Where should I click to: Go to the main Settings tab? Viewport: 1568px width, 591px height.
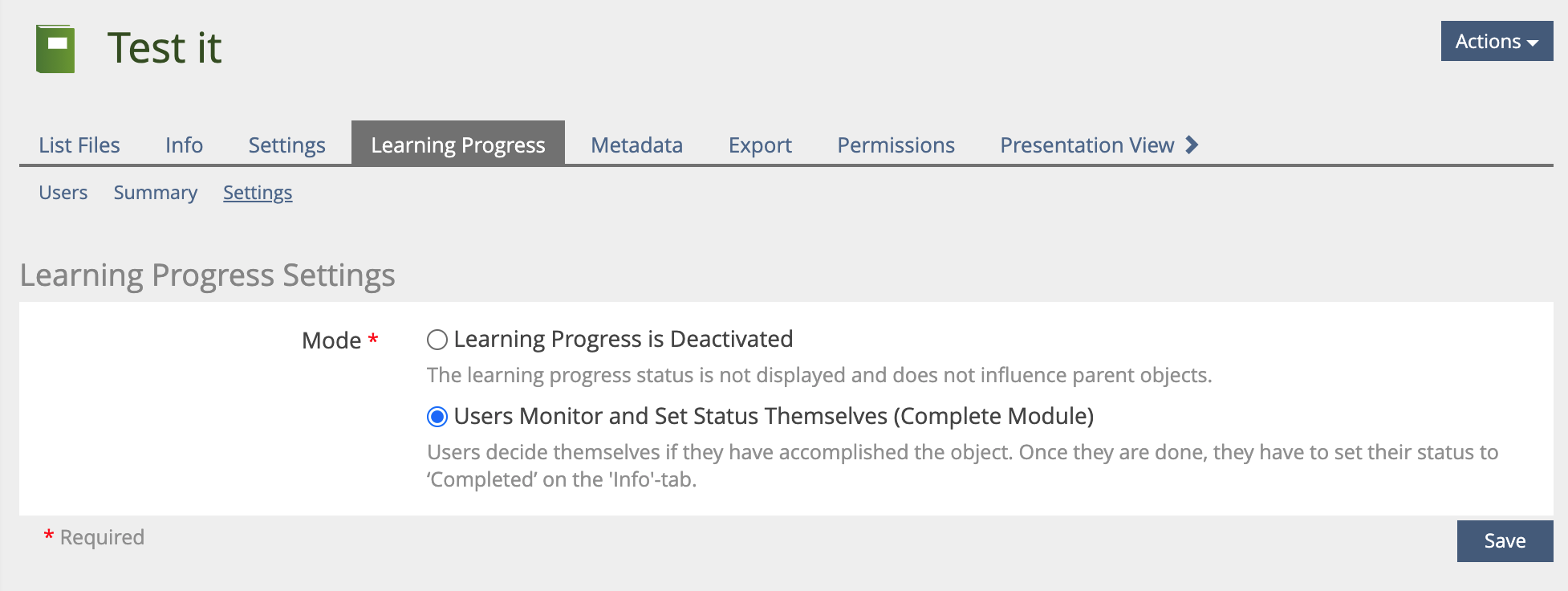286,145
